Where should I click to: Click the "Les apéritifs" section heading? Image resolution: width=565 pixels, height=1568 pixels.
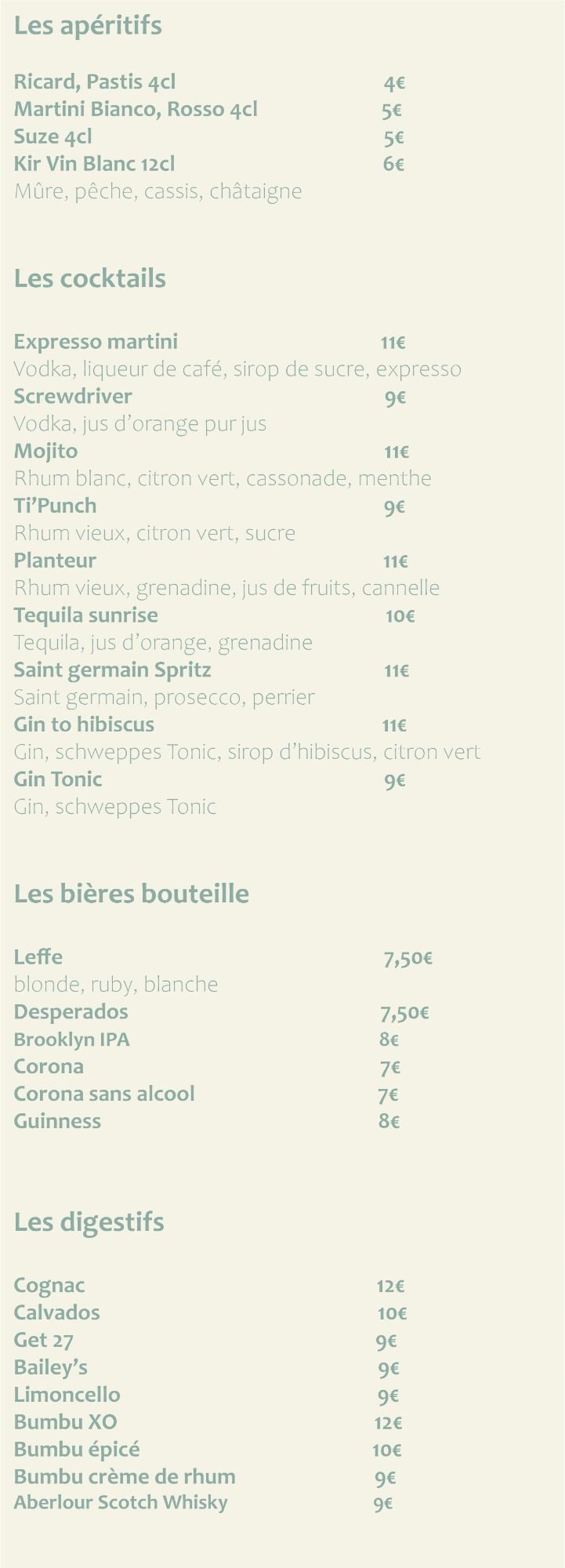[x=88, y=26]
